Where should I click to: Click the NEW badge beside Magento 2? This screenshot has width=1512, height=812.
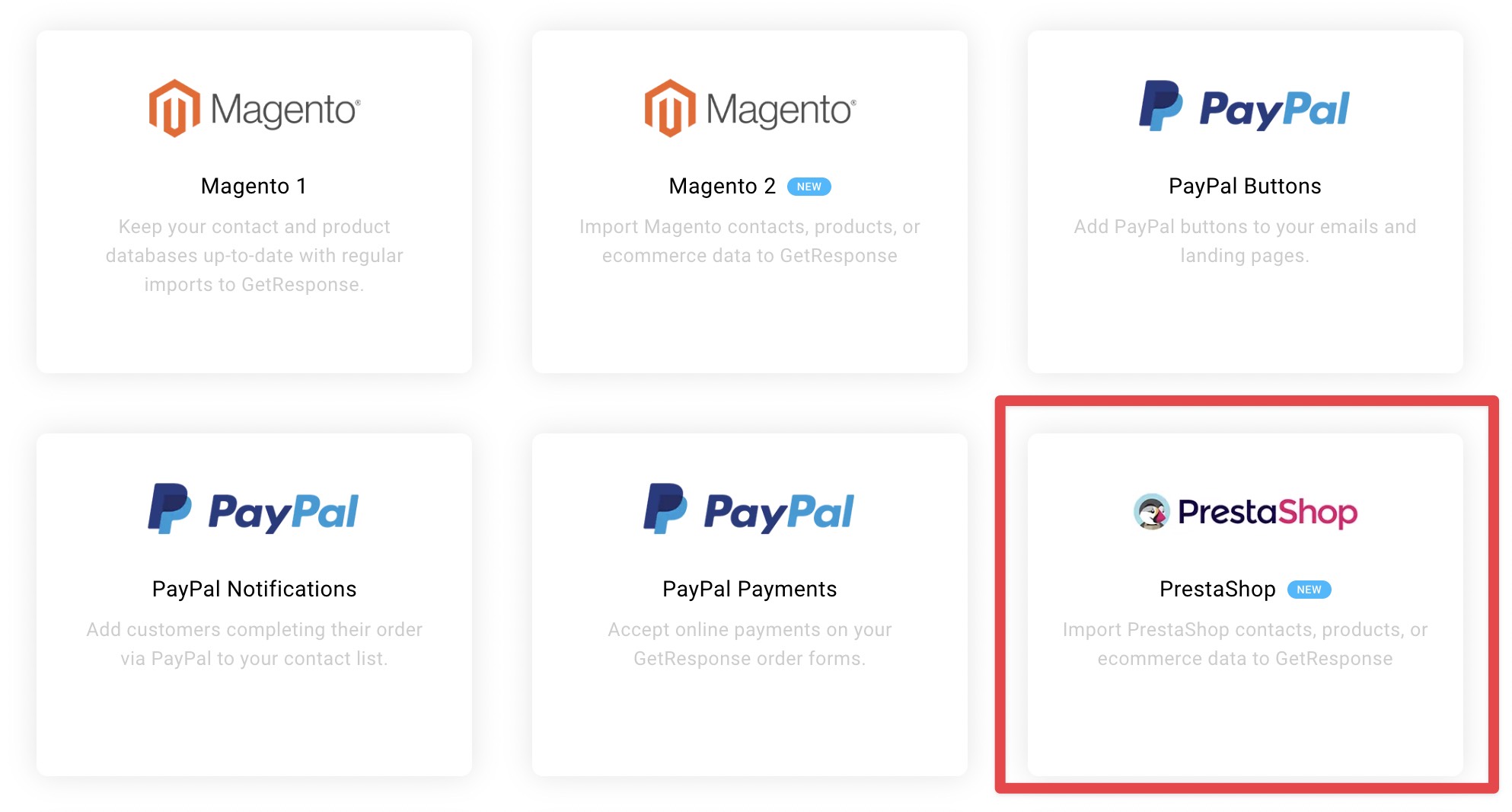click(809, 187)
